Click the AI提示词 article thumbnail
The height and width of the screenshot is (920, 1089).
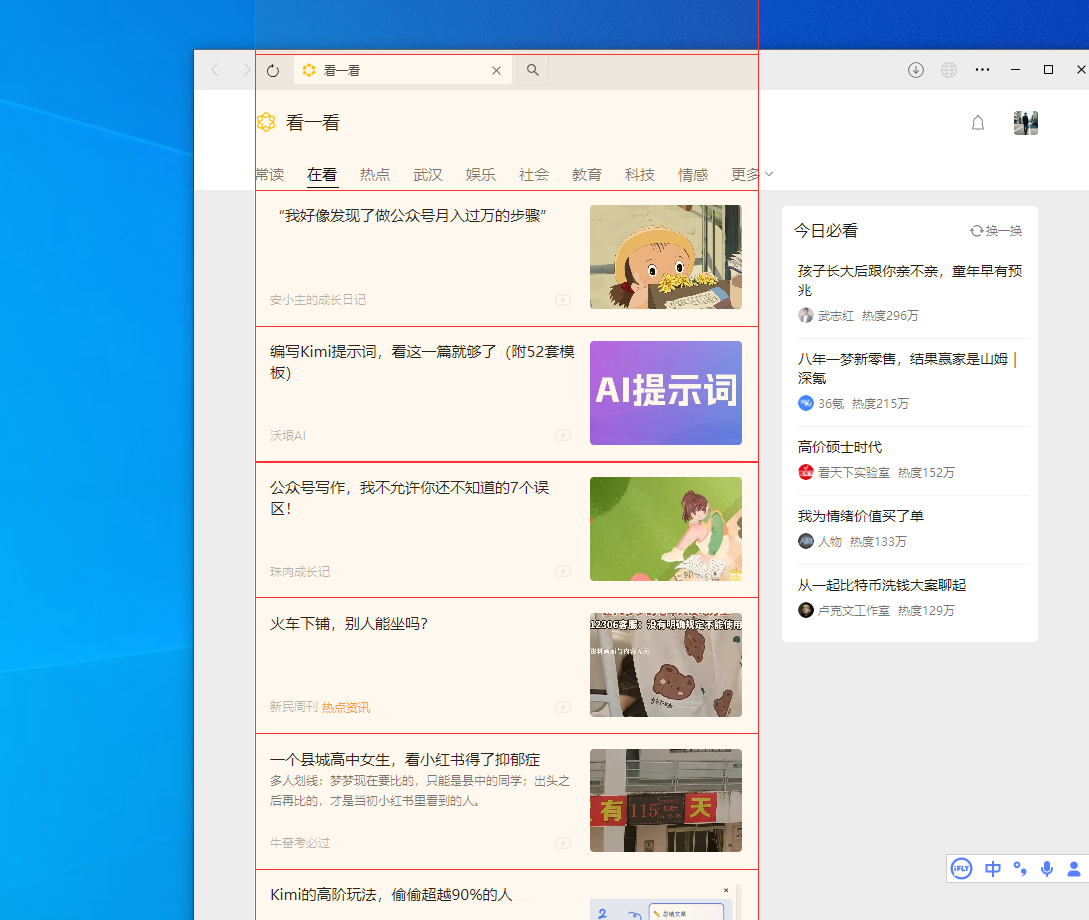pyautogui.click(x=665, y=393)
